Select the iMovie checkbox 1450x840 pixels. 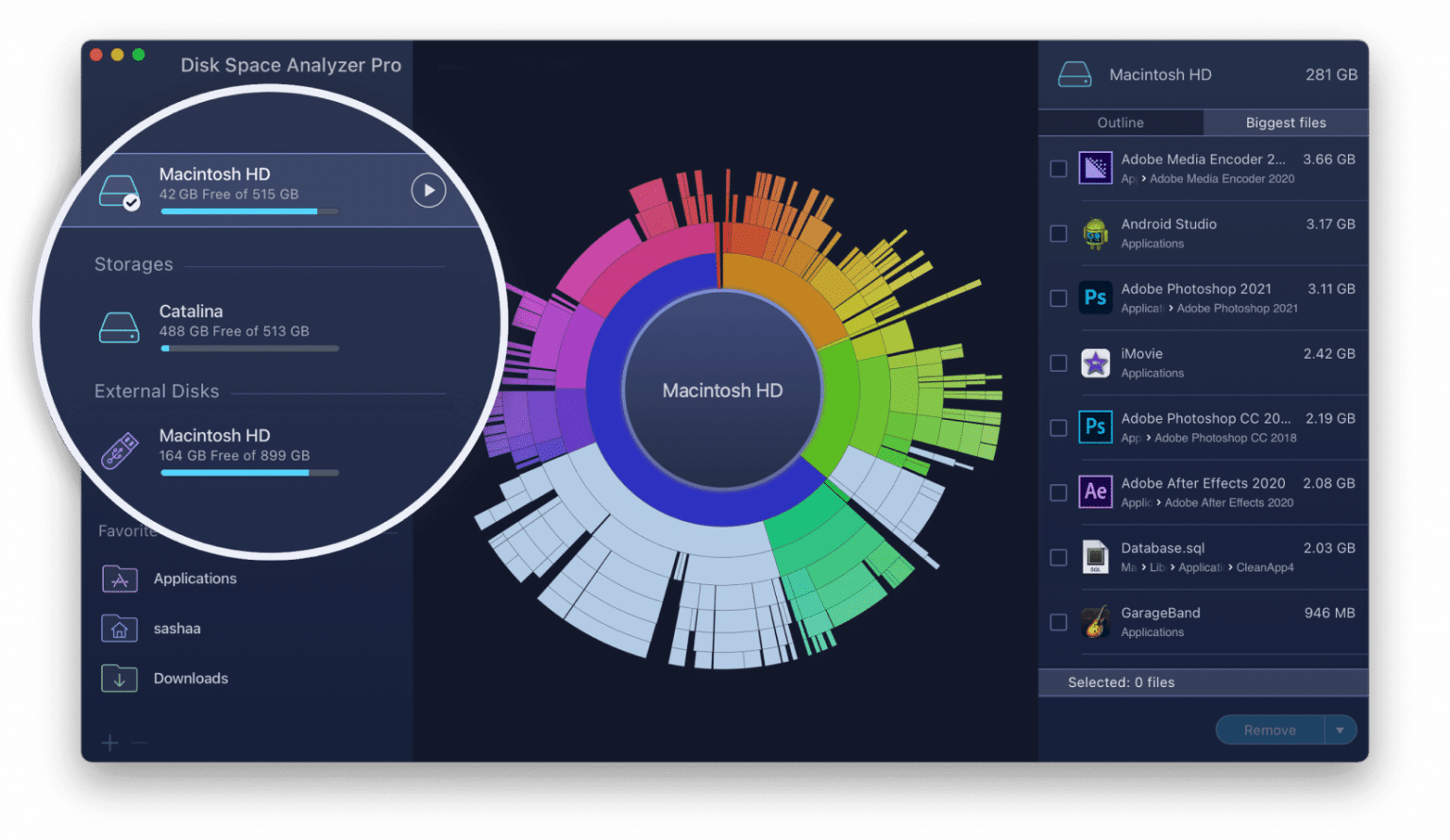coord(1057,362)
